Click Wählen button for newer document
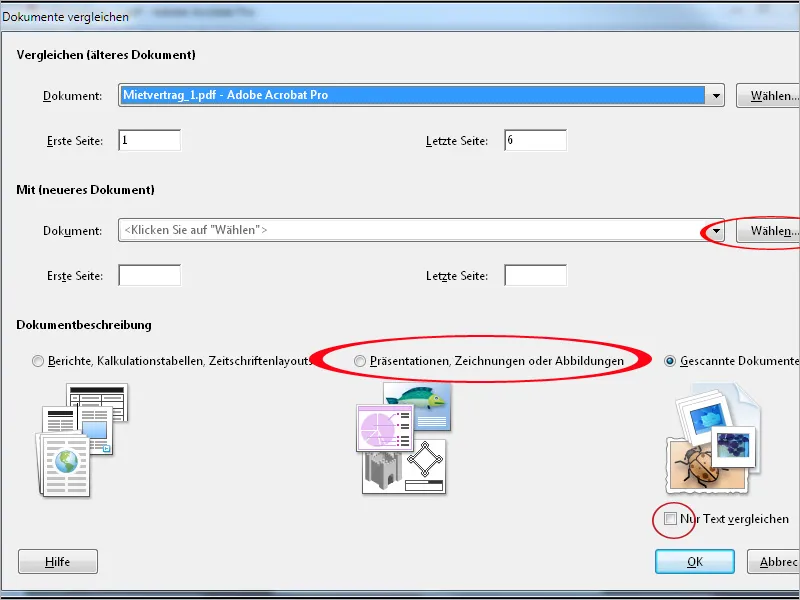 tap(768, 231)
